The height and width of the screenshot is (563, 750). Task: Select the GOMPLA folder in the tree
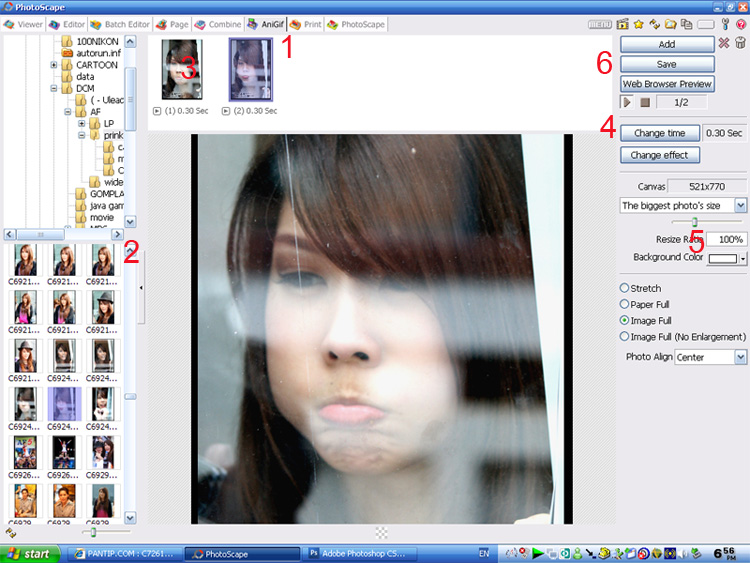[99, 194]
